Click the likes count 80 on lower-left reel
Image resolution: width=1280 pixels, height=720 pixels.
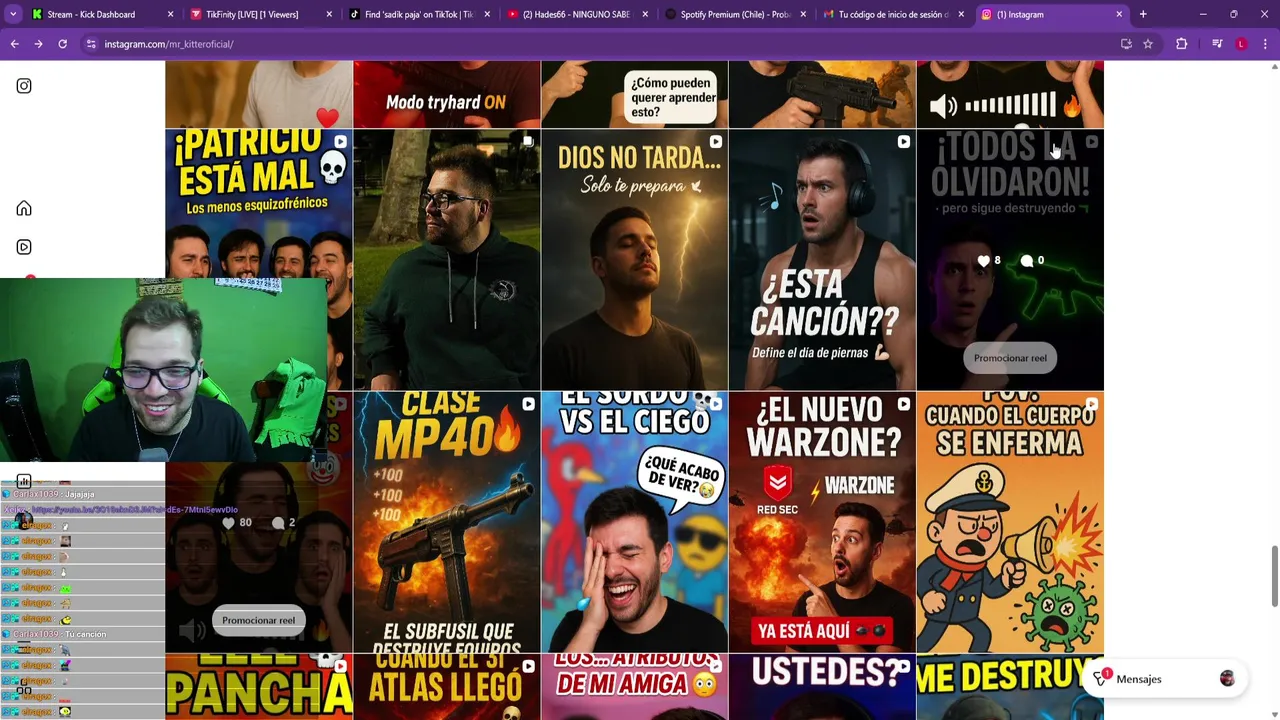coord(237,522)
